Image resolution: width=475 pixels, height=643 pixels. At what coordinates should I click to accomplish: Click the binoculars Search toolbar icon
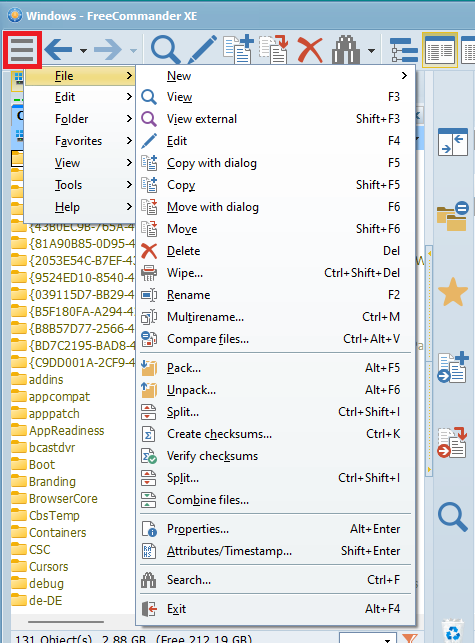[x=346, y=50]
